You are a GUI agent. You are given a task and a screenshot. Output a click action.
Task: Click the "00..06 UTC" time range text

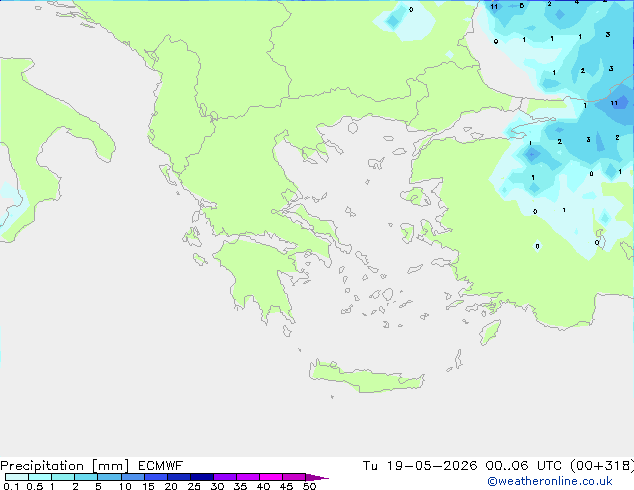(524, 466)
